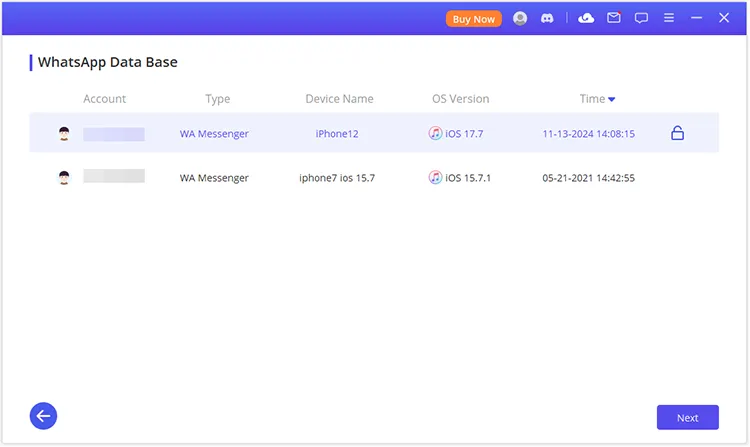
Task: Click the orange Buy Now button
Action: point(474,19)
